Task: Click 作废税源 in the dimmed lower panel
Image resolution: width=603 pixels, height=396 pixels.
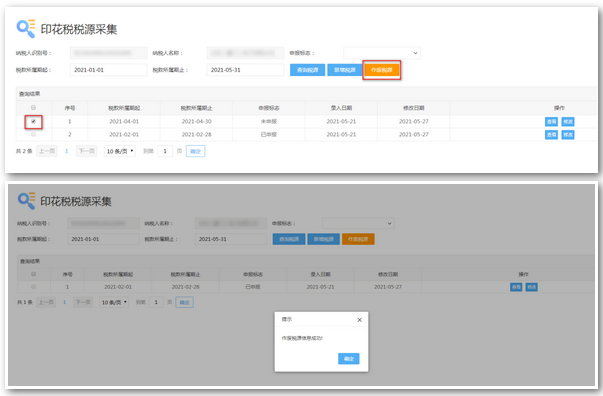Action: [358, 239]
